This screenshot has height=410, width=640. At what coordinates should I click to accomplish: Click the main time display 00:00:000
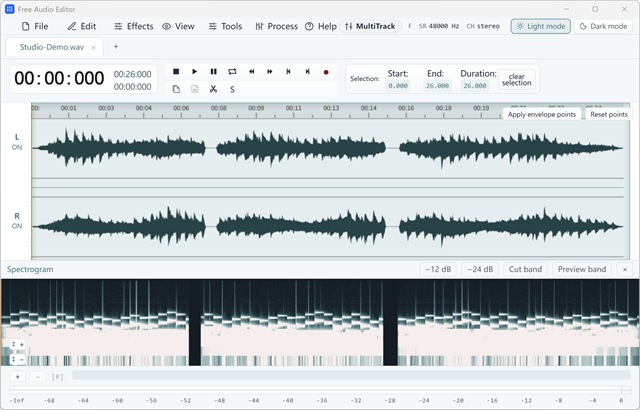click(x=59, y=78)
